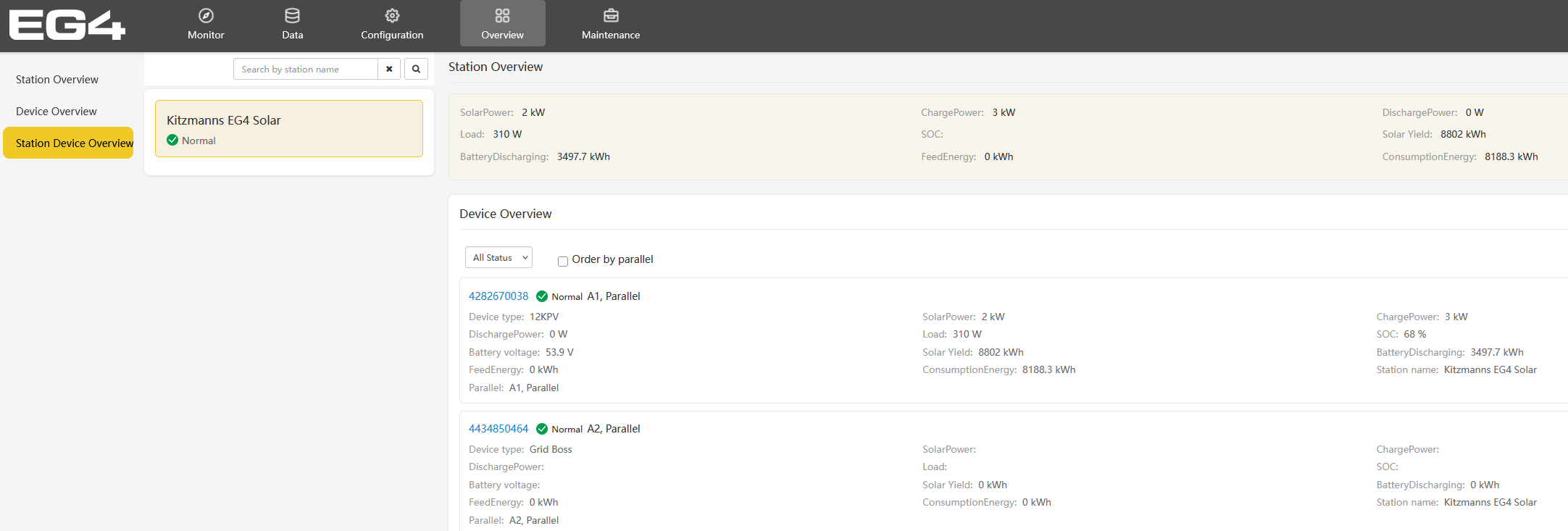Go to Device Overview in sidebar

tap(57, 112)
